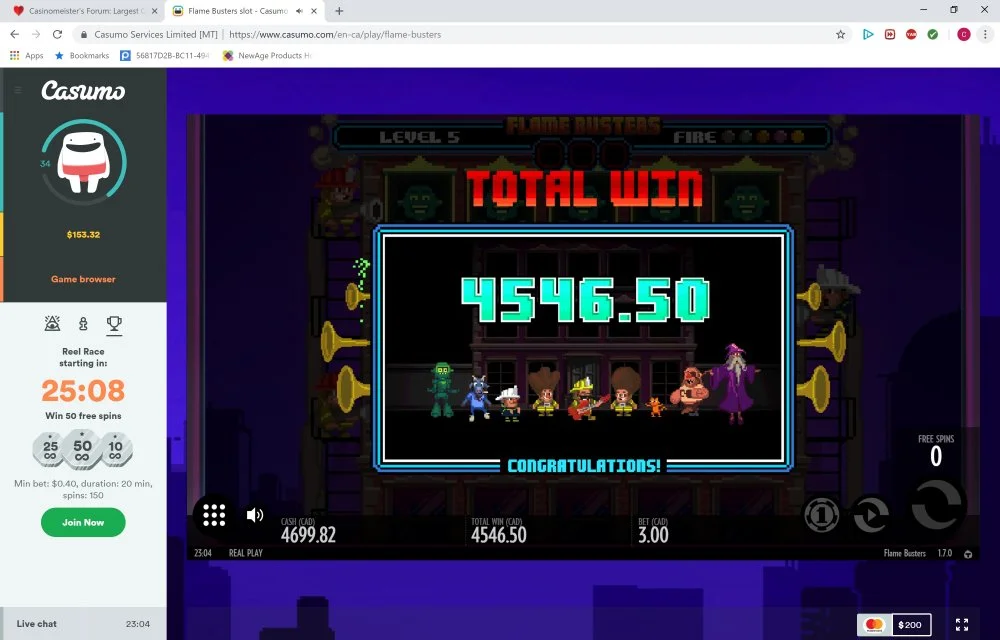
Task: Click the Total Win (CAD) 4546.50 value
Action: (499, 534)
